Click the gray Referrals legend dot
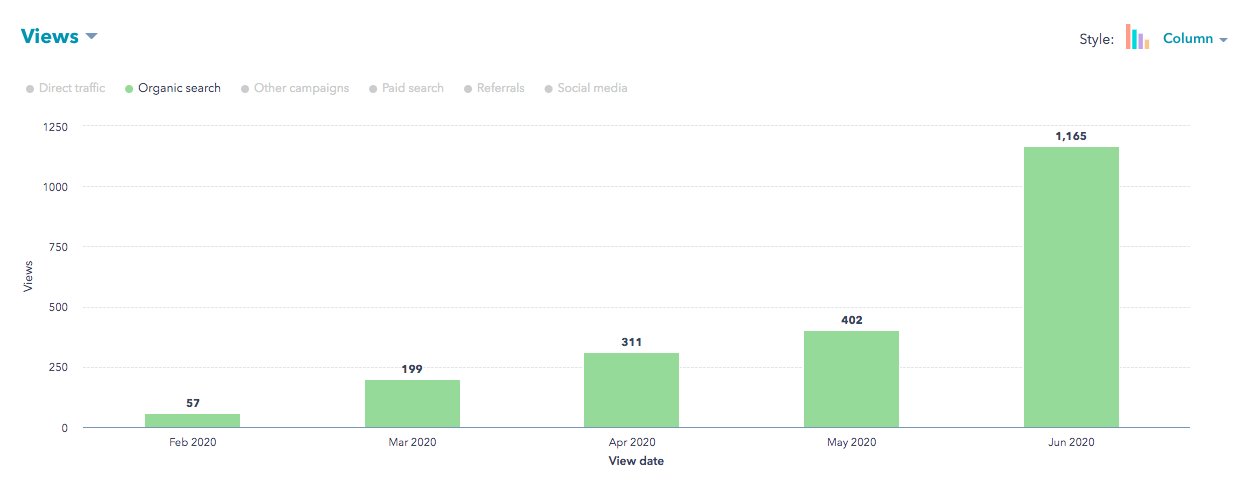This screenshot has height=497, width=1251. click(467, 89)
